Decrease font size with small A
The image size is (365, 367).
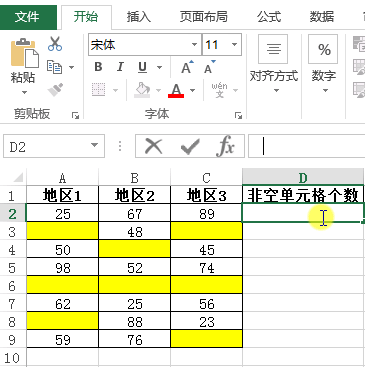coord(210,67)
